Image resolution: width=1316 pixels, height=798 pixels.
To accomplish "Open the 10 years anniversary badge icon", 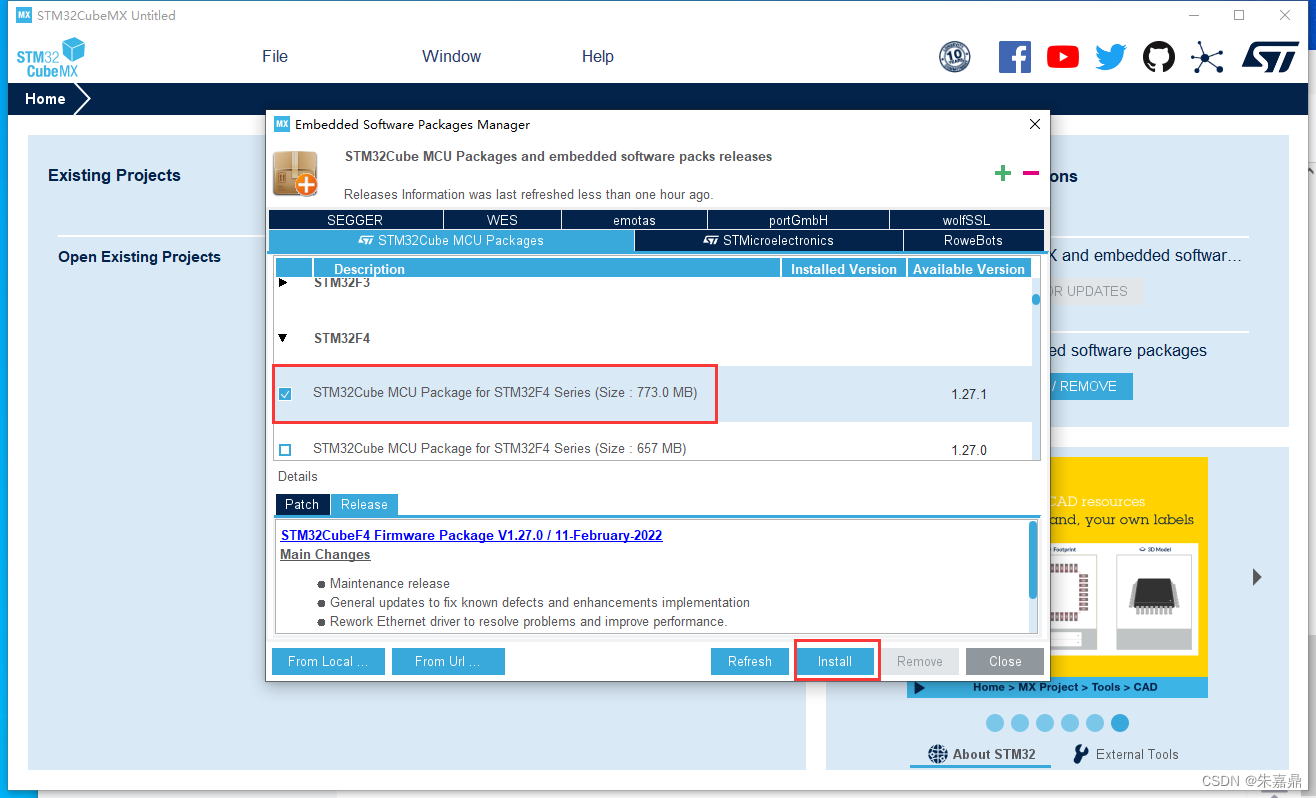I will [955, 57].
